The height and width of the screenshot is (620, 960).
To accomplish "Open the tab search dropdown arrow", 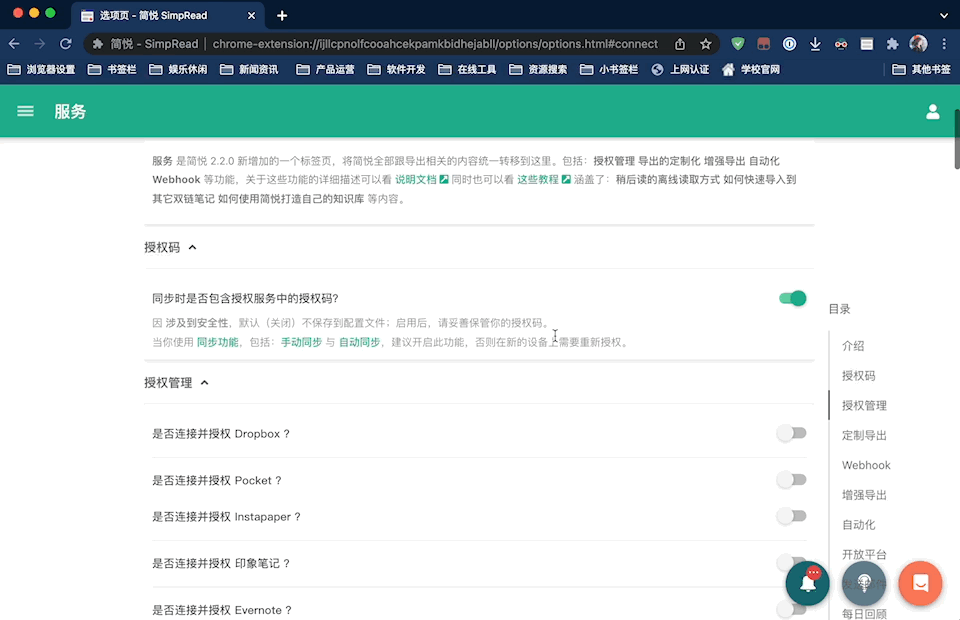I will 943,15.
